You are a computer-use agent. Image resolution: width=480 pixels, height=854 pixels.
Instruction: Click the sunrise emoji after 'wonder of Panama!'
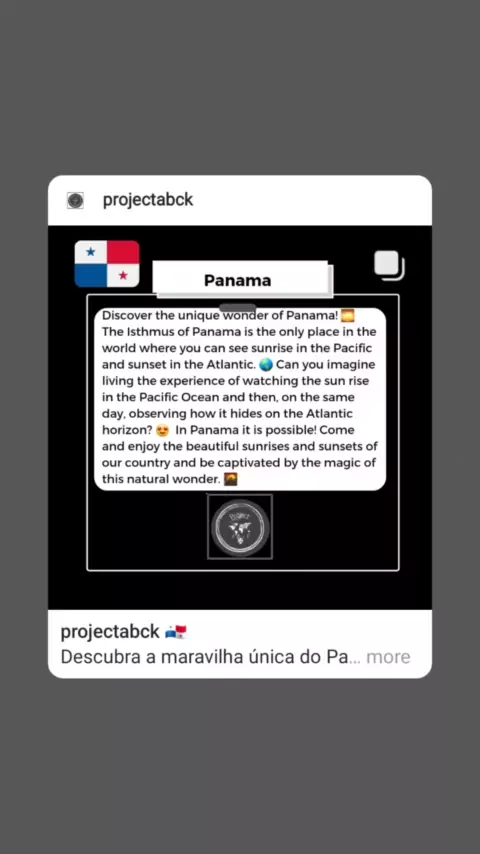pos(348,315)
